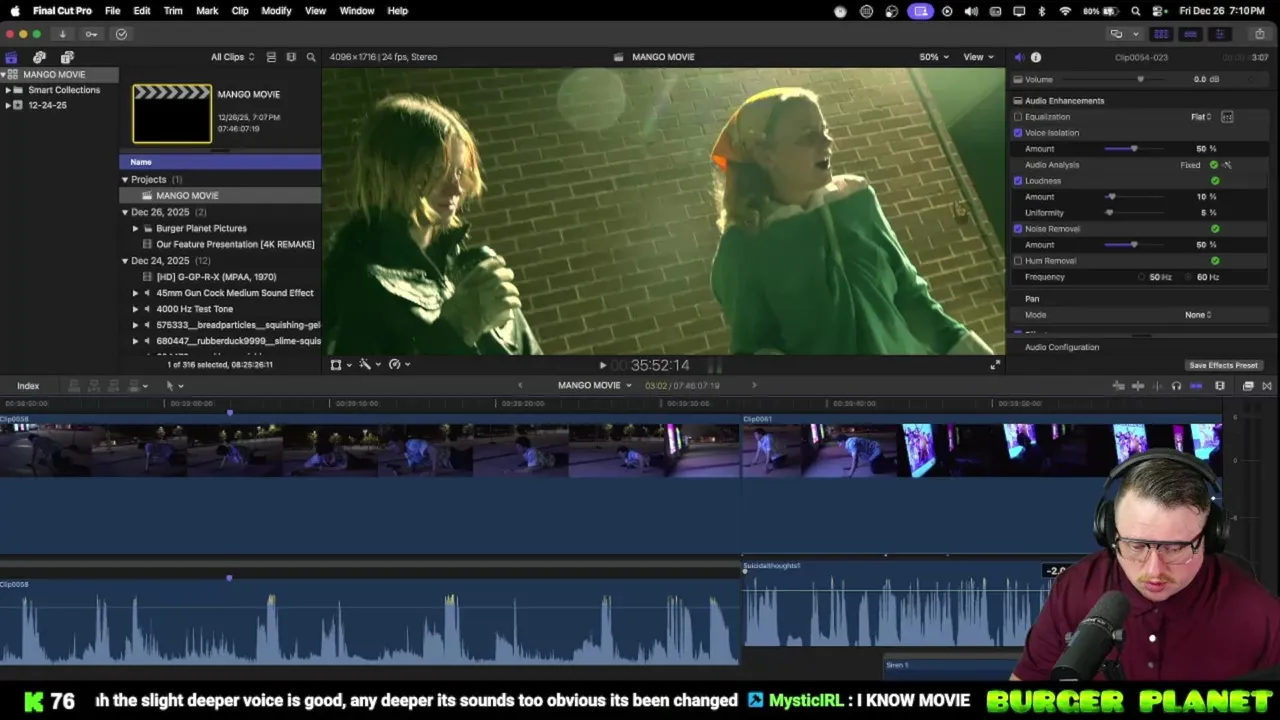
Task: Click the browser search magnifier icon
Action: pos(311,57)
